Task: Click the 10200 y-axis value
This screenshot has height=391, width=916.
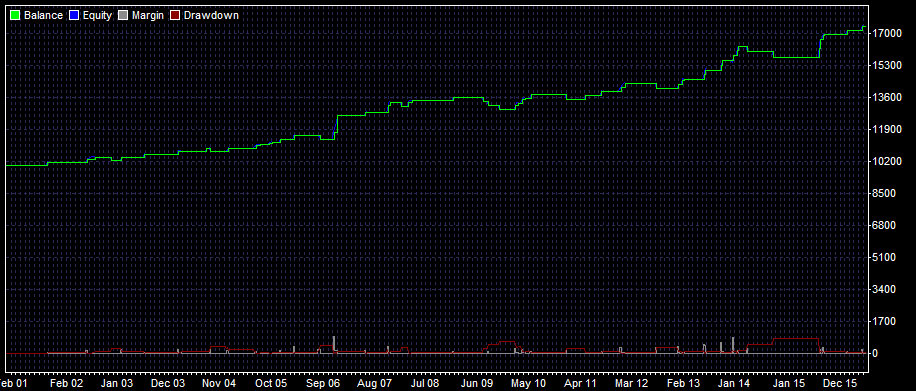Action: tap(886, 161)
